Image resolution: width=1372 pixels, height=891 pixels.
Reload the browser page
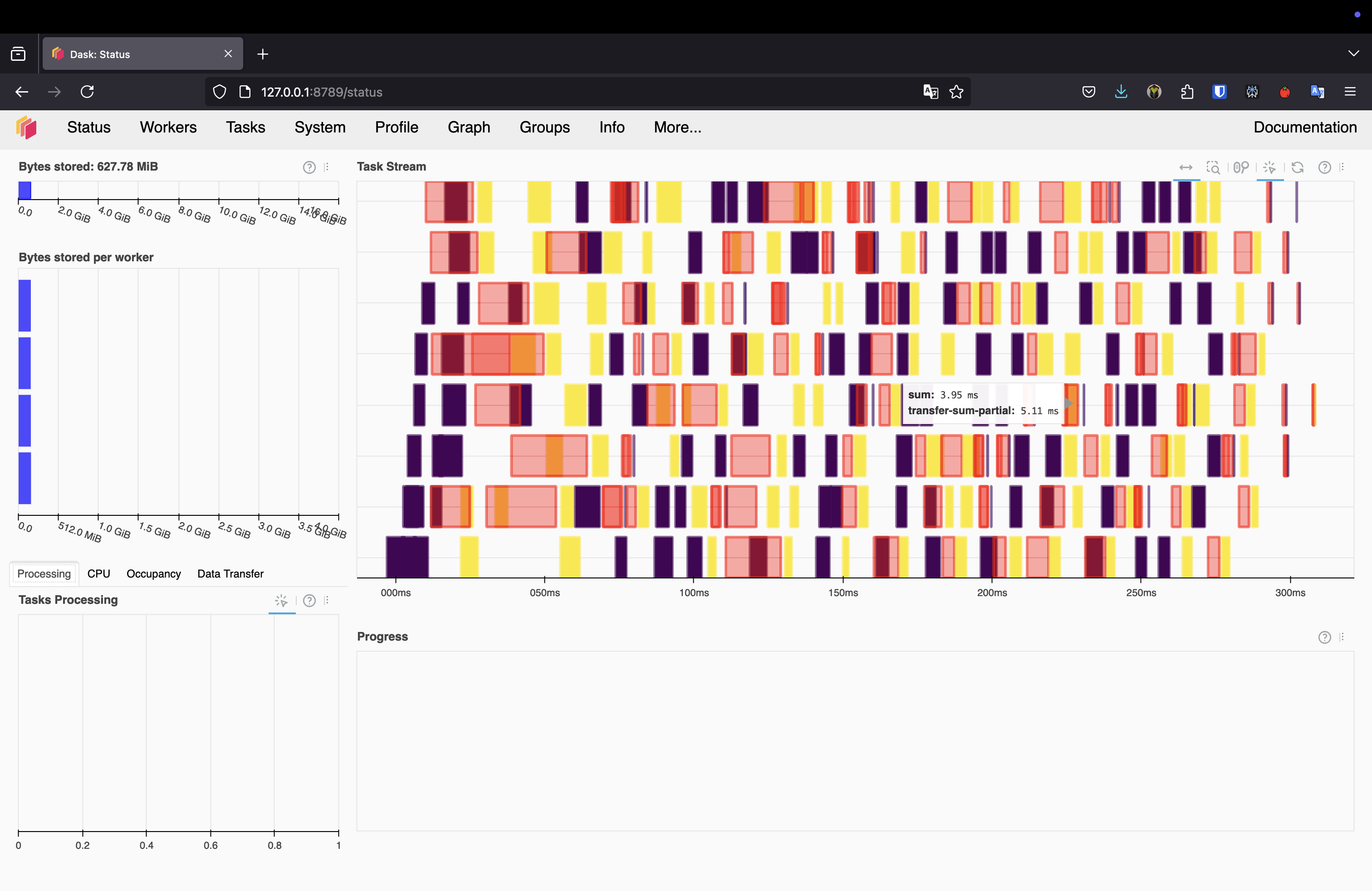pos(87,92)
